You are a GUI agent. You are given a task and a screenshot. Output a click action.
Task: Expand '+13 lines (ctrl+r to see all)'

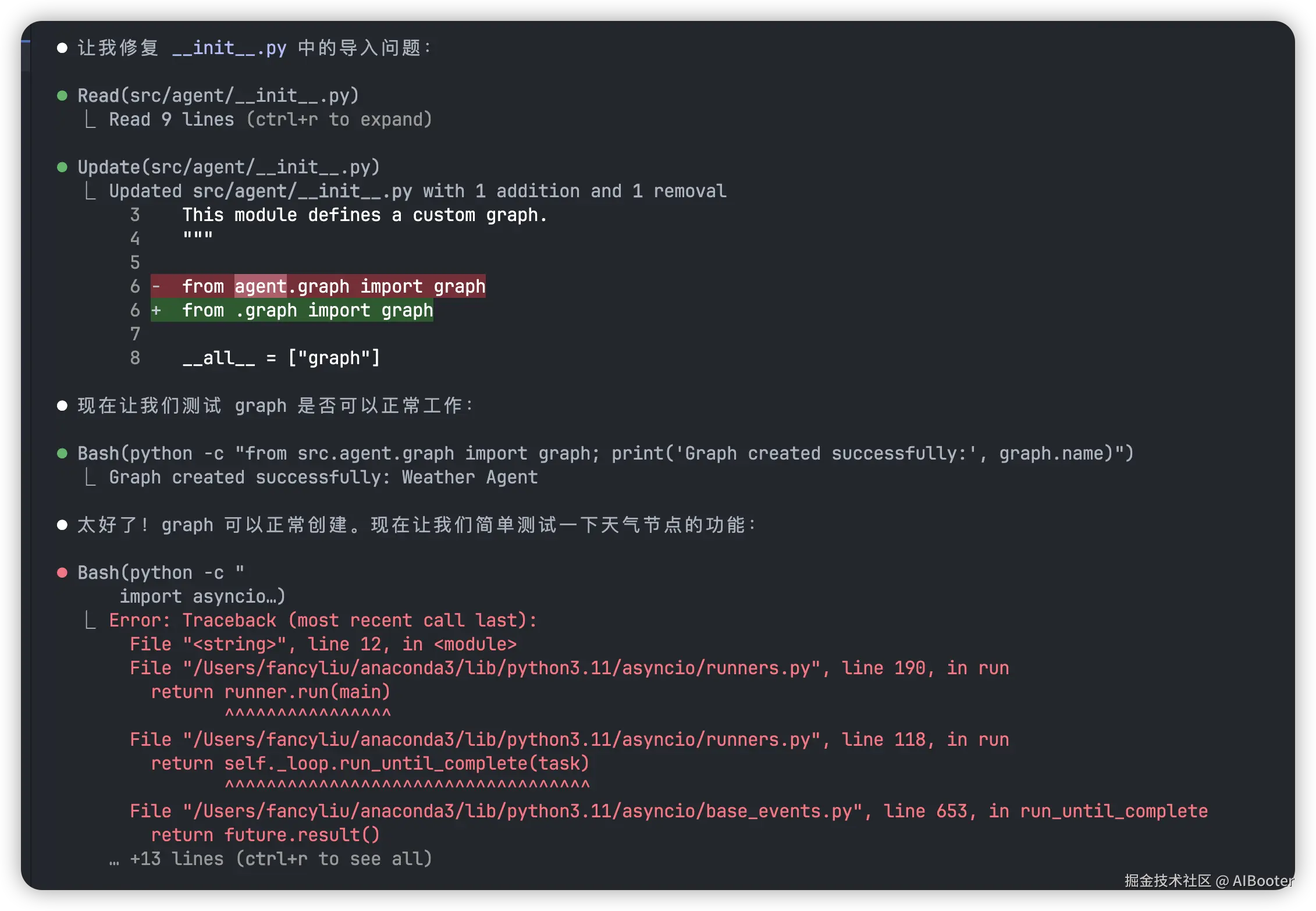[x=280, y=859]
